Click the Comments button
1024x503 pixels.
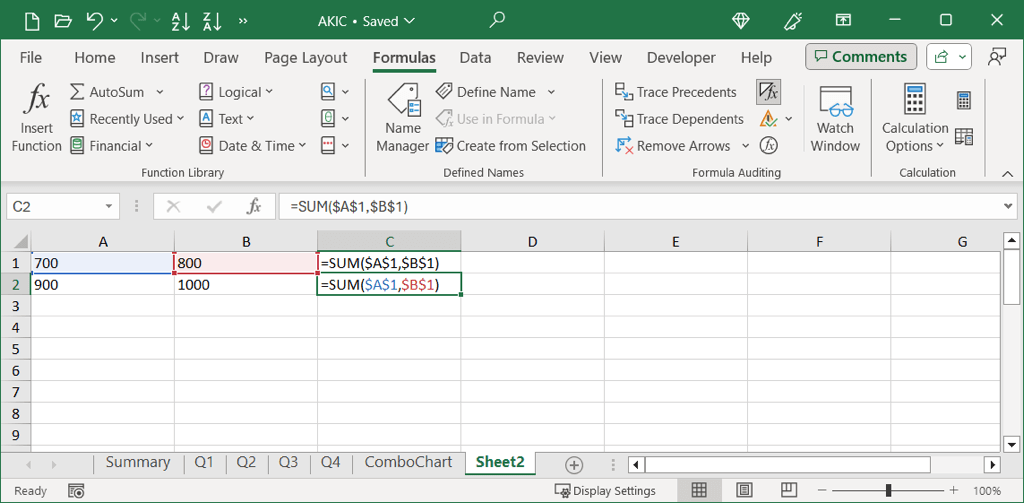coord(861,57)
